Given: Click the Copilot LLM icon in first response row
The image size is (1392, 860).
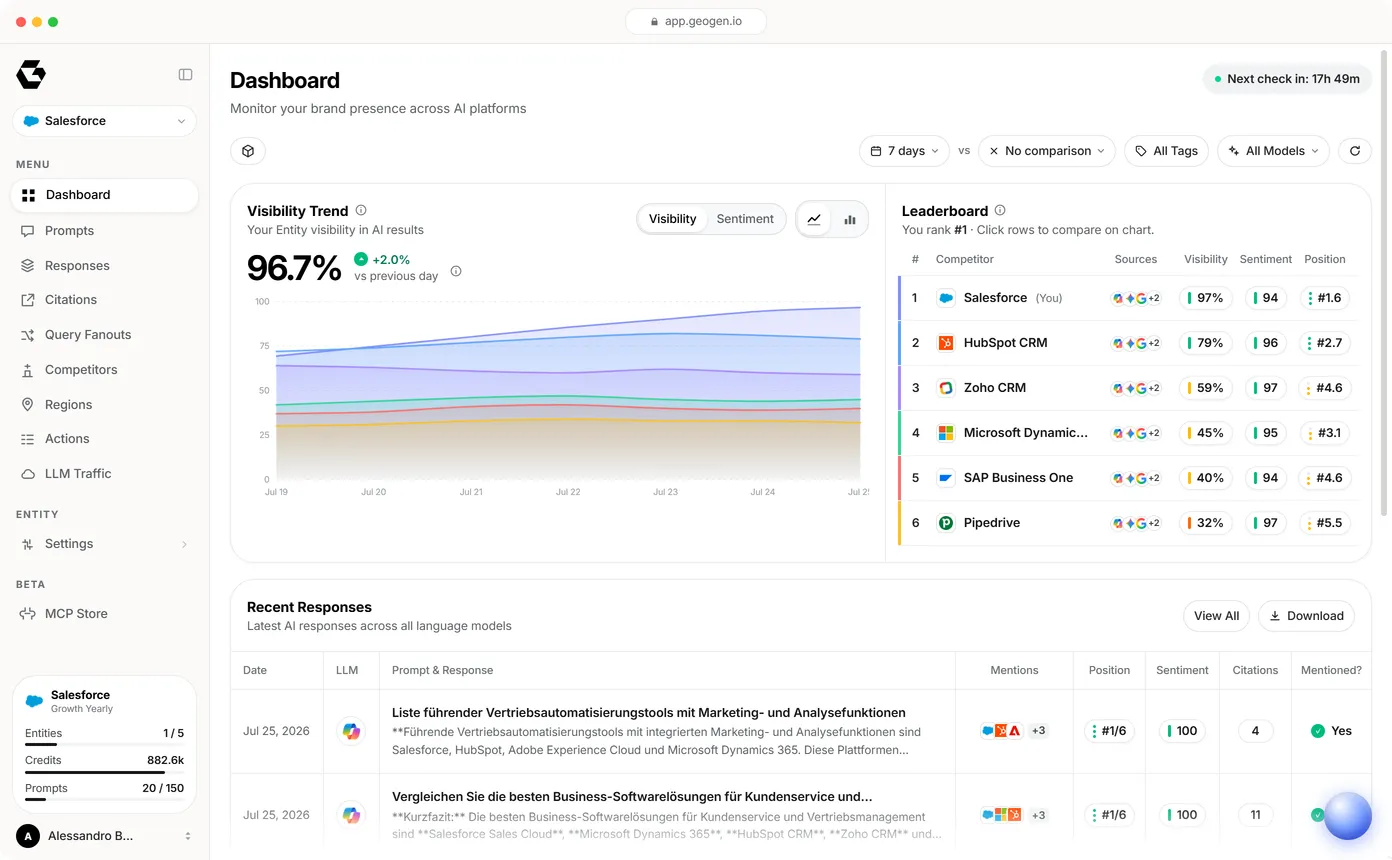Looking at the screenshot, I should pos(351,731).
